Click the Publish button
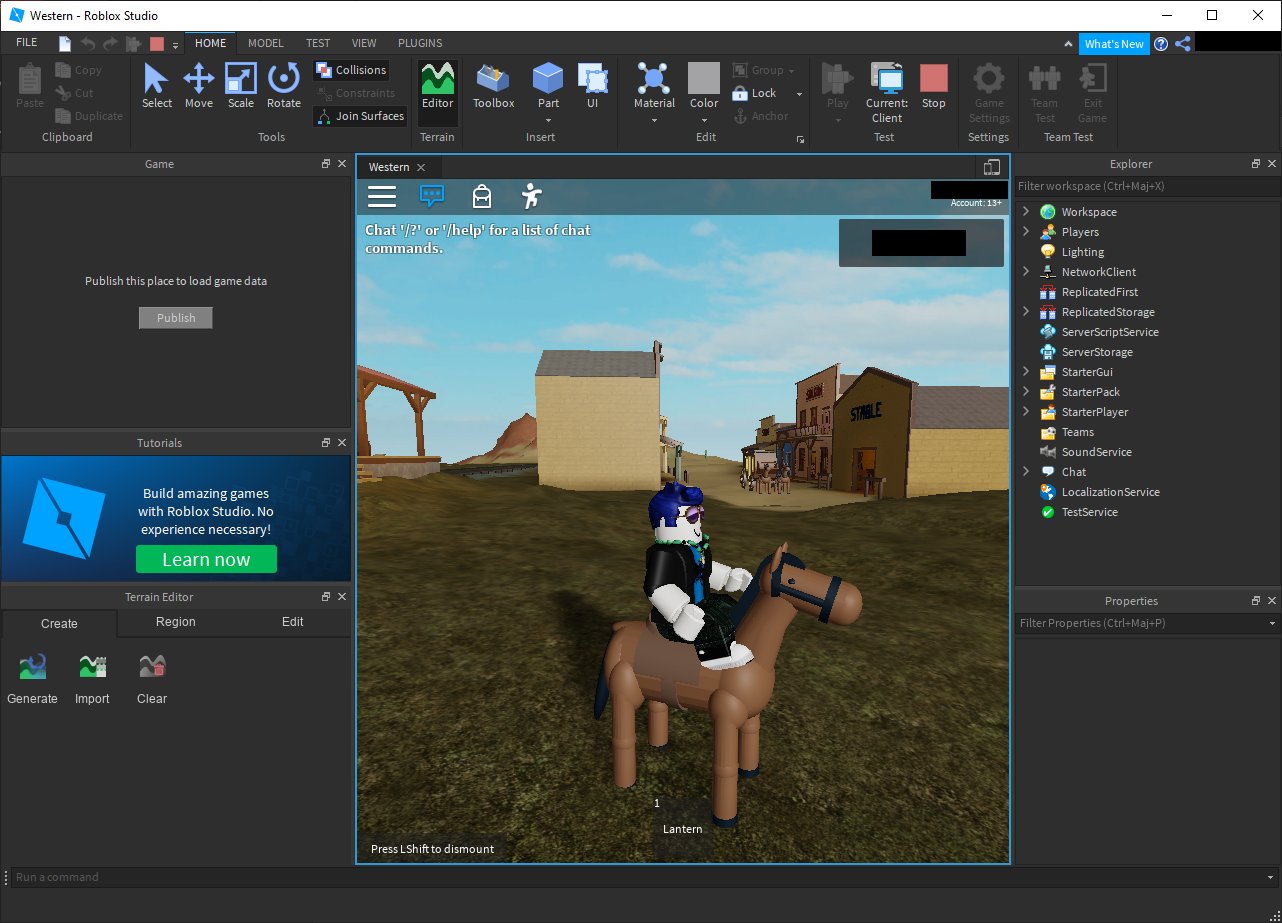1282x923 pixels. pyautogui.click(x=176, y=318)
